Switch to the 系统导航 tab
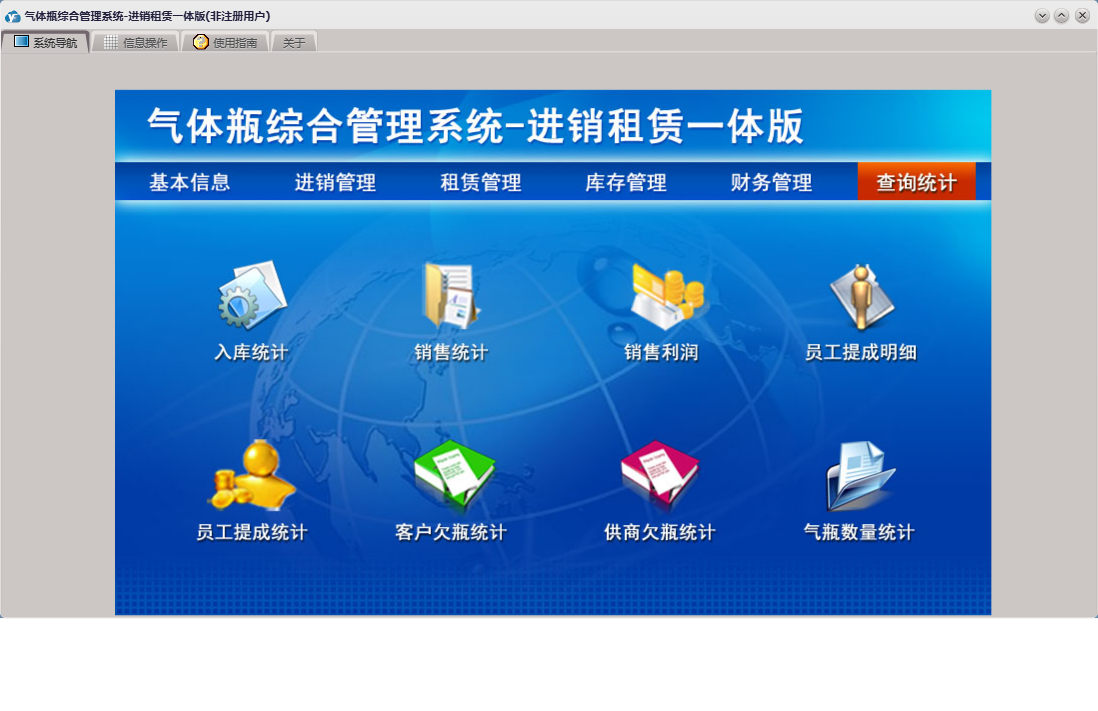 (x=46, y=42)
